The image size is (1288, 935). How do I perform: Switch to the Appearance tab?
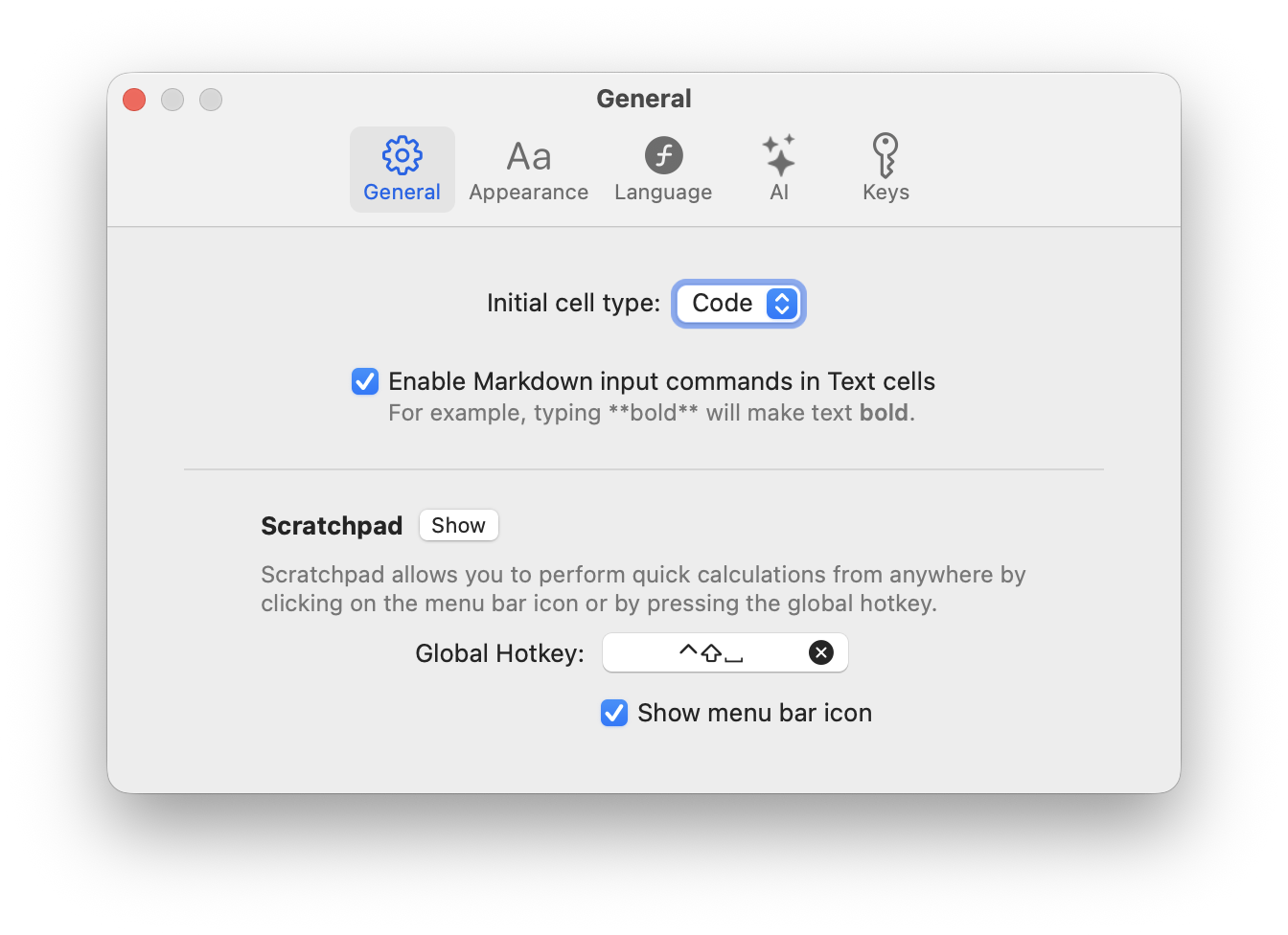click(x=528, y=169)
